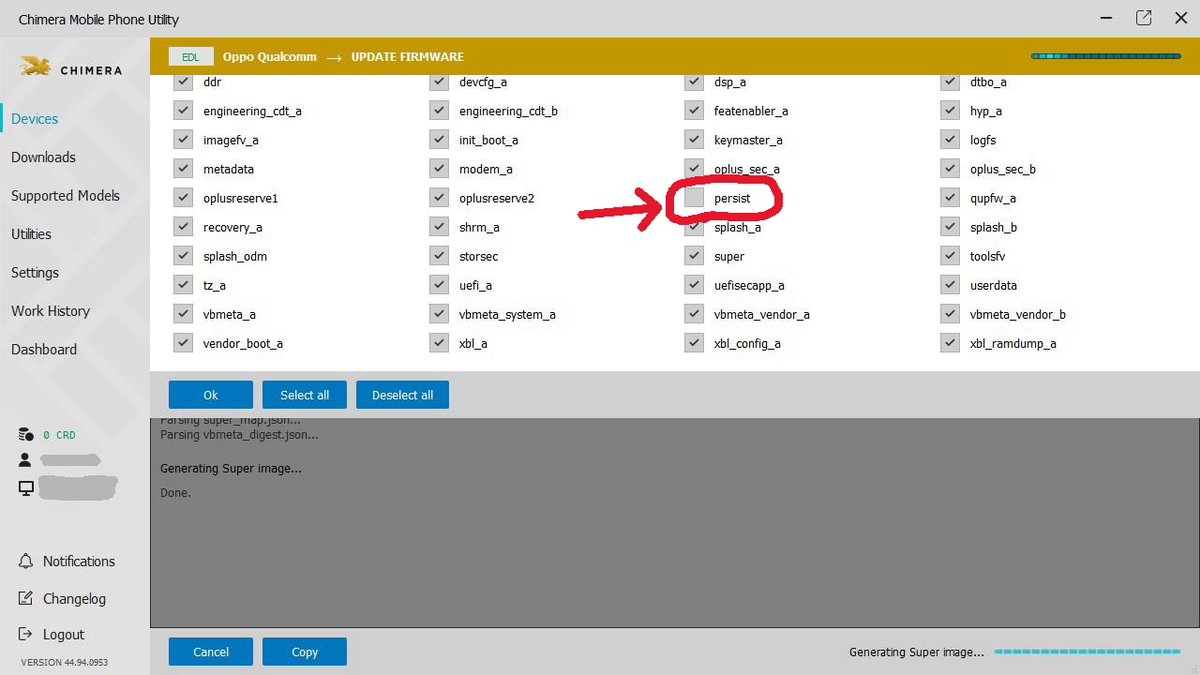The width and height of the screenshot is (1200, 675).
Task: Open the Changelog link
Action: (74, 598)
